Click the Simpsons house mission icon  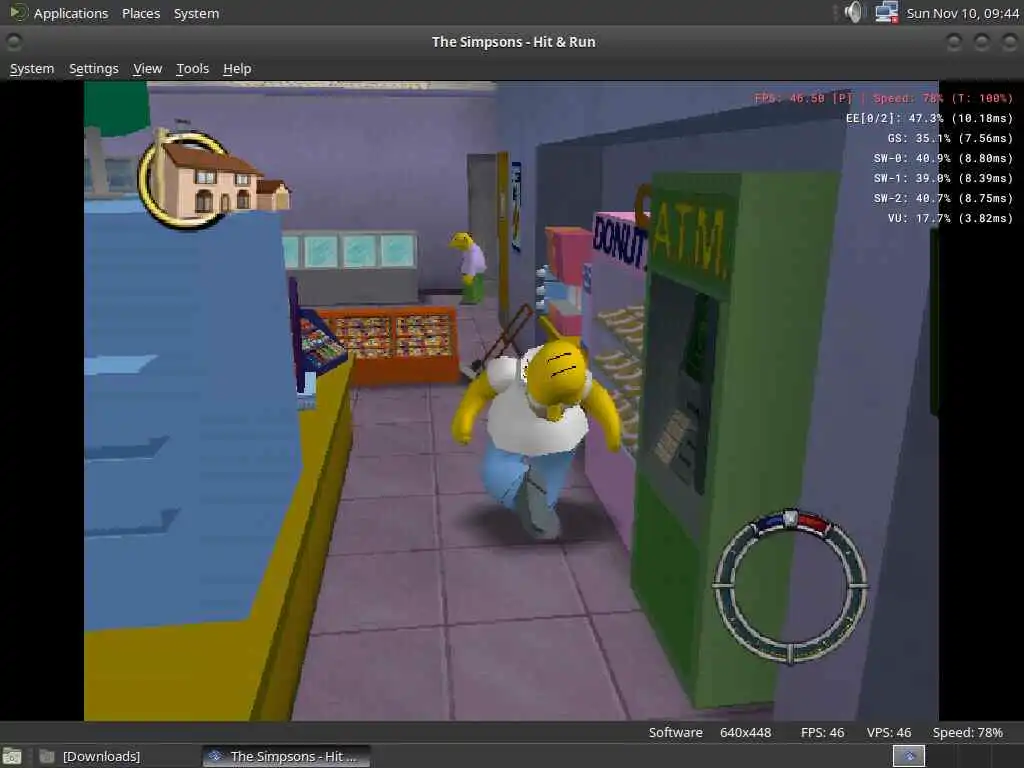pos(212,178)
